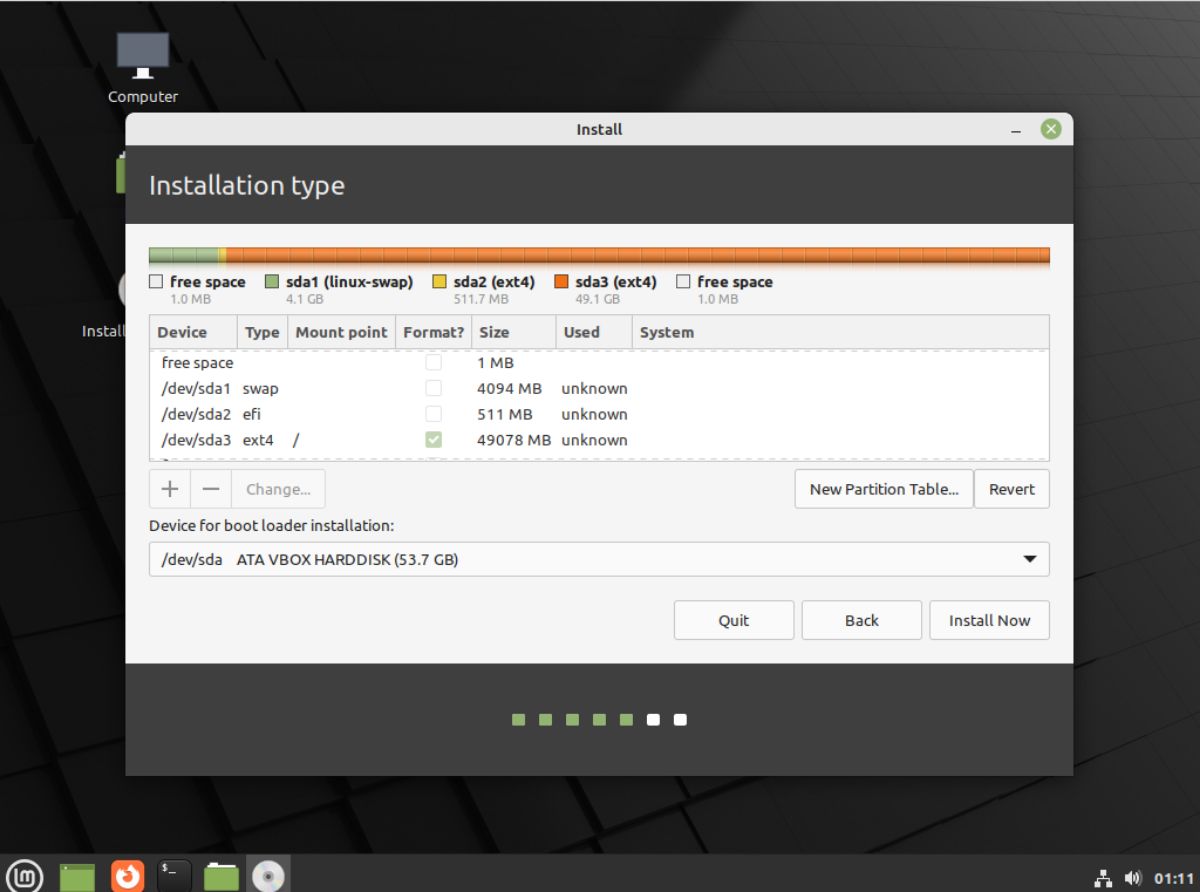Click New Partition Table...
This screenshot has width=1200, height=892.
883,489
